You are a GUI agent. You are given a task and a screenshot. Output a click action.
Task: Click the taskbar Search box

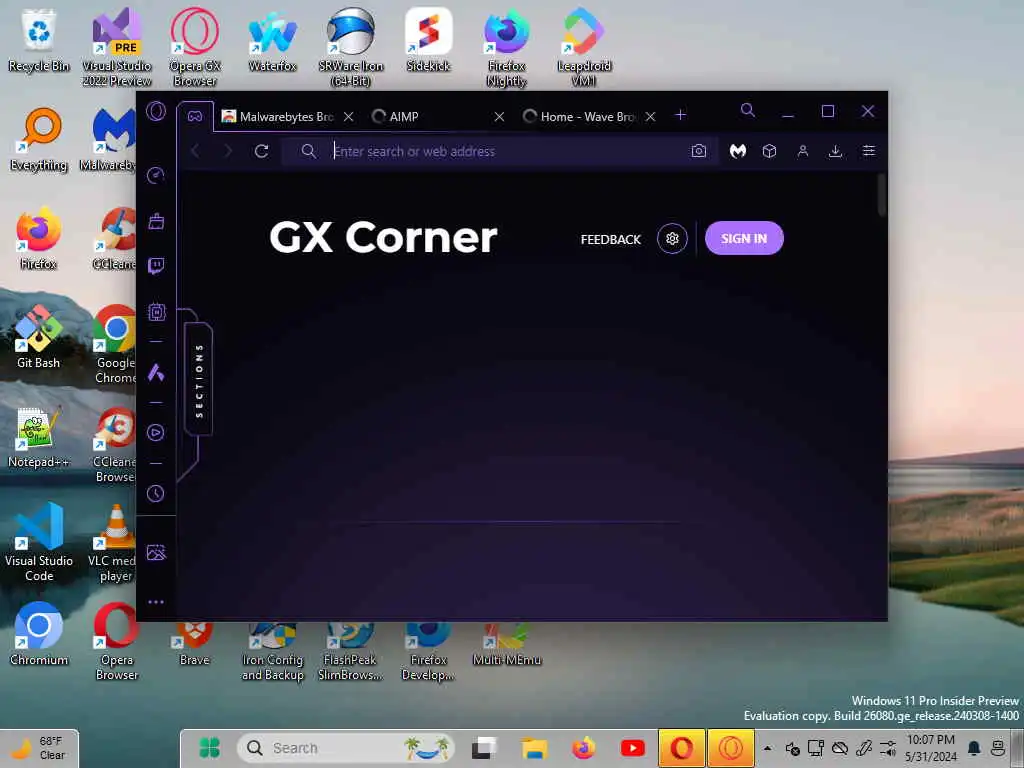click(345, 748)
